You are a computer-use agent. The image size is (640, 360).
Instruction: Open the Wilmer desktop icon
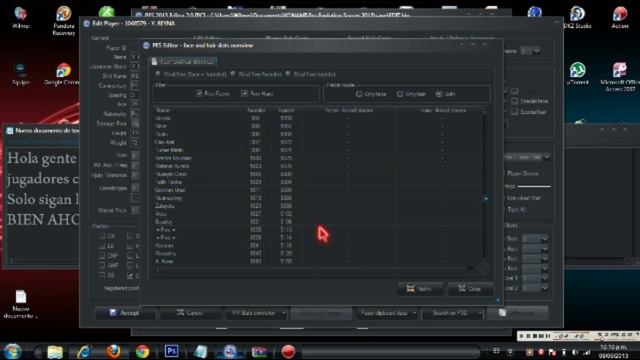point(20,18)
